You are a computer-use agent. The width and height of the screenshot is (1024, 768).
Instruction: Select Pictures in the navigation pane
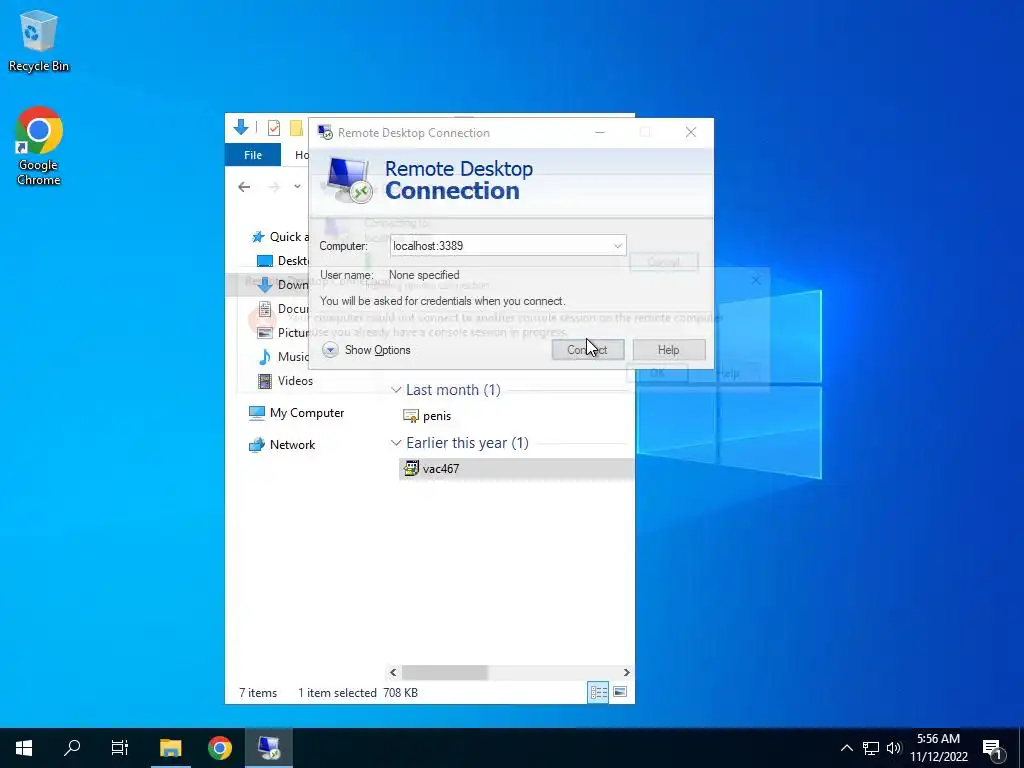(x=283, y=333)
